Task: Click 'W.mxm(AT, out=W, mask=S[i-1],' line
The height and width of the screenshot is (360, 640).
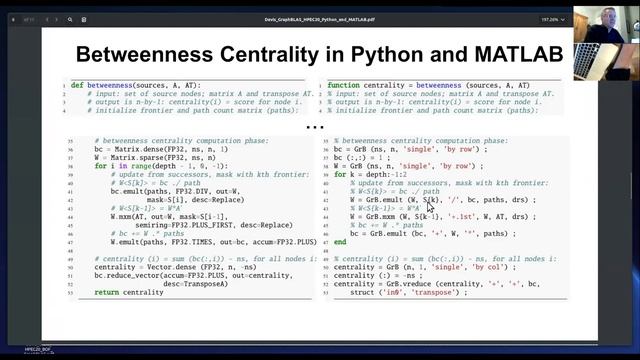Action: 169,217
